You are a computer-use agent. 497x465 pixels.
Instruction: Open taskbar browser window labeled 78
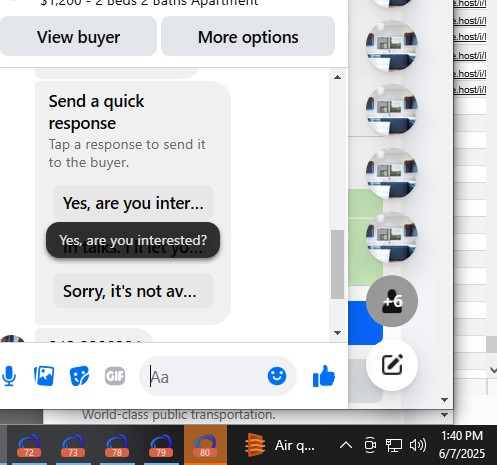pos(117,446)
